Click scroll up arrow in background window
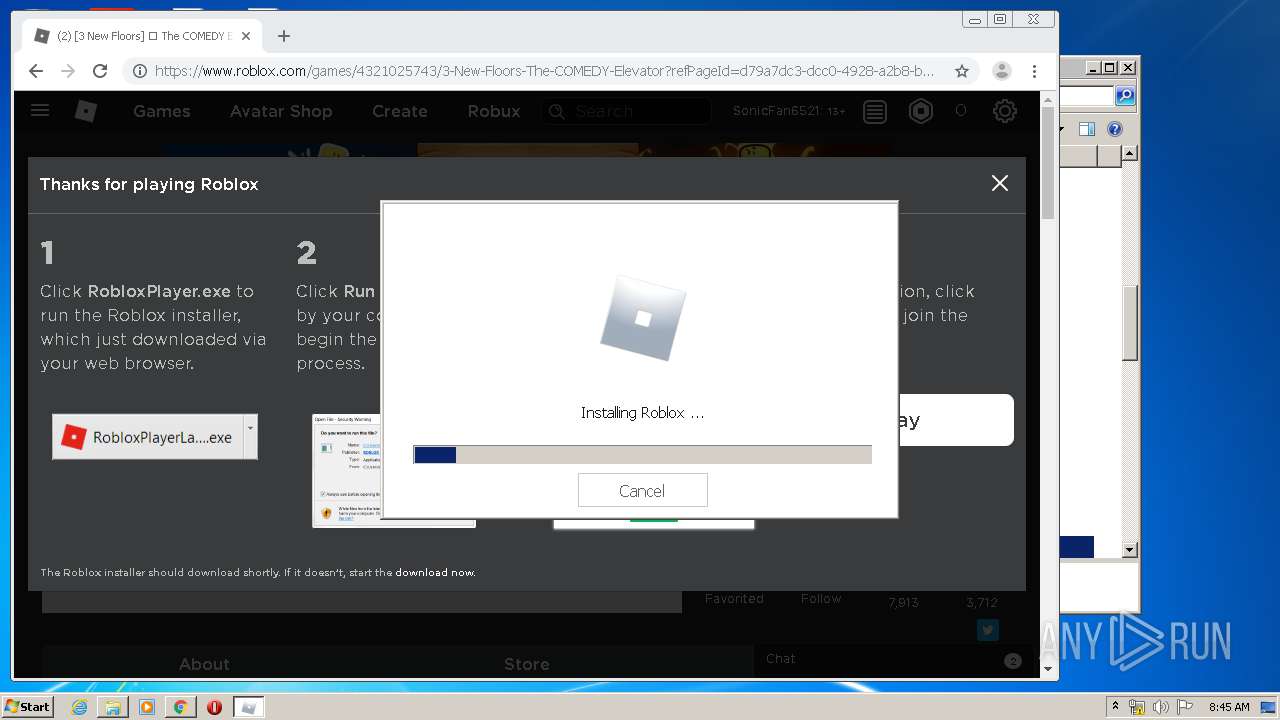 (x=1129, y=153)
